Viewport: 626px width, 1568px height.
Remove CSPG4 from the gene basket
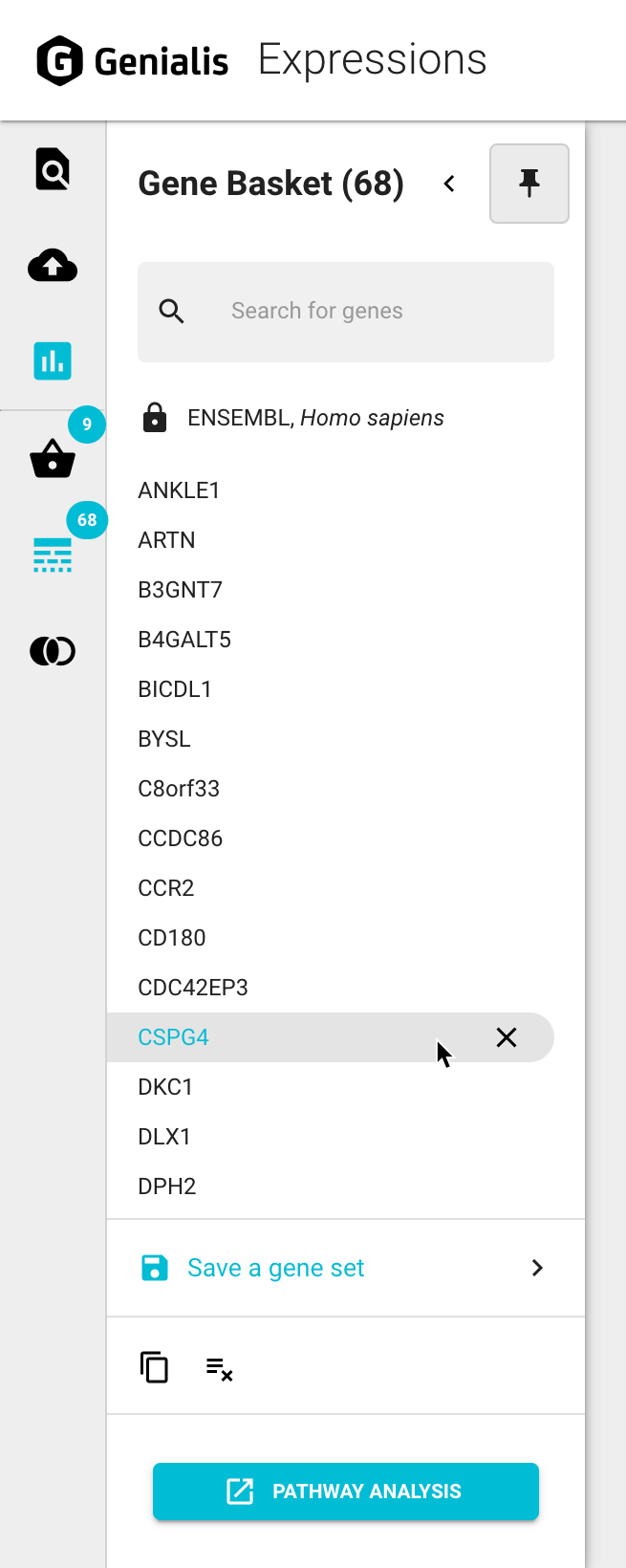pyautogui.click(x=507, y=1037)
